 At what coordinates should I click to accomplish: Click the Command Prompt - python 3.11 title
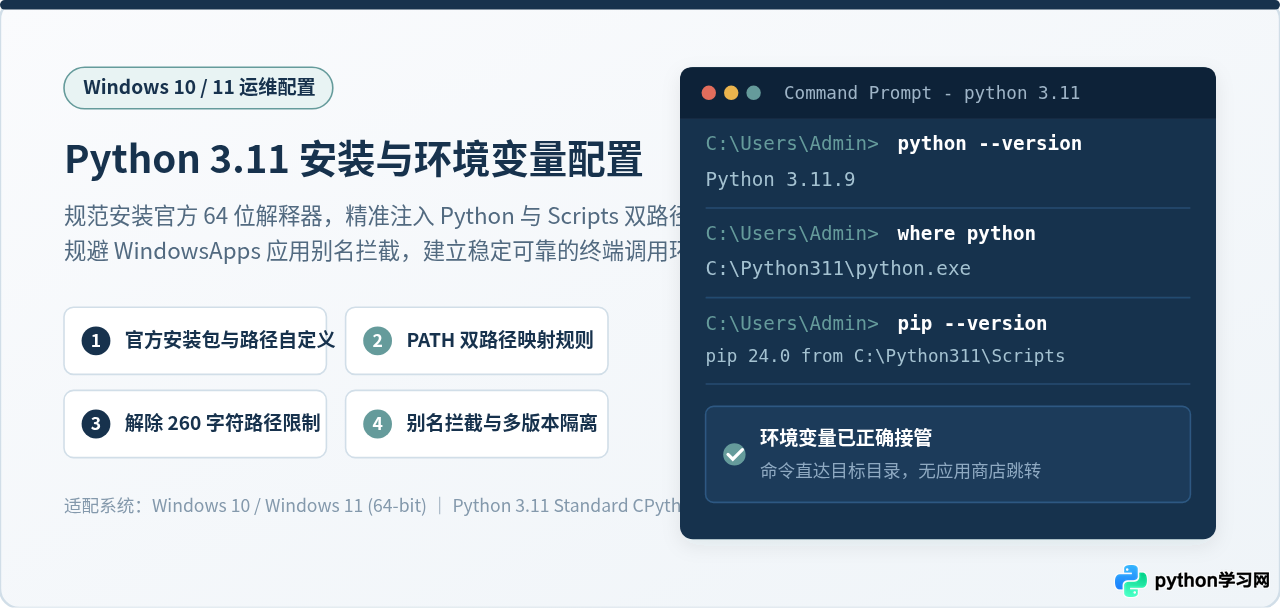932,93
